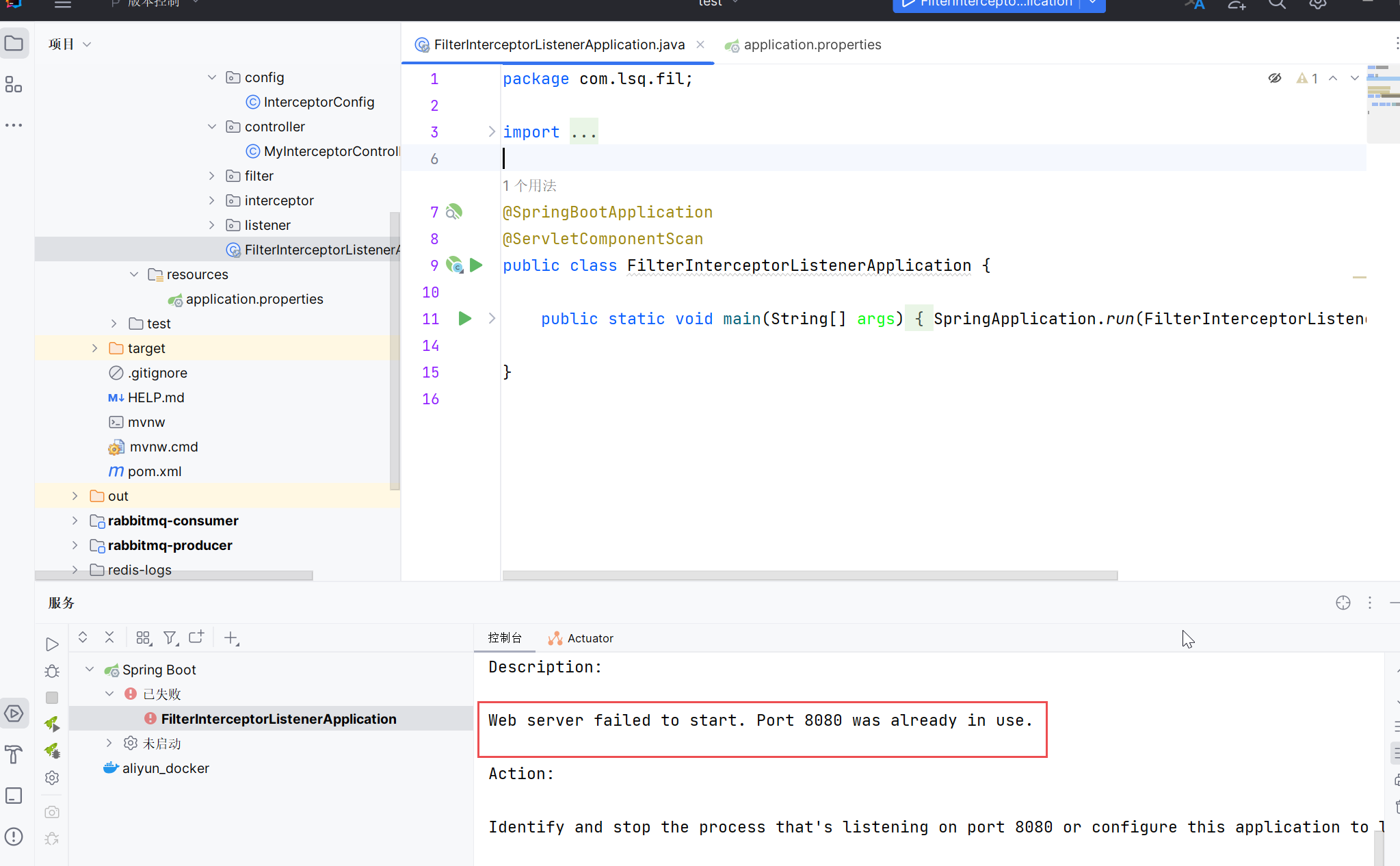Collapse the resources folder
1400x866 pixels.
[x=134, y=274]
